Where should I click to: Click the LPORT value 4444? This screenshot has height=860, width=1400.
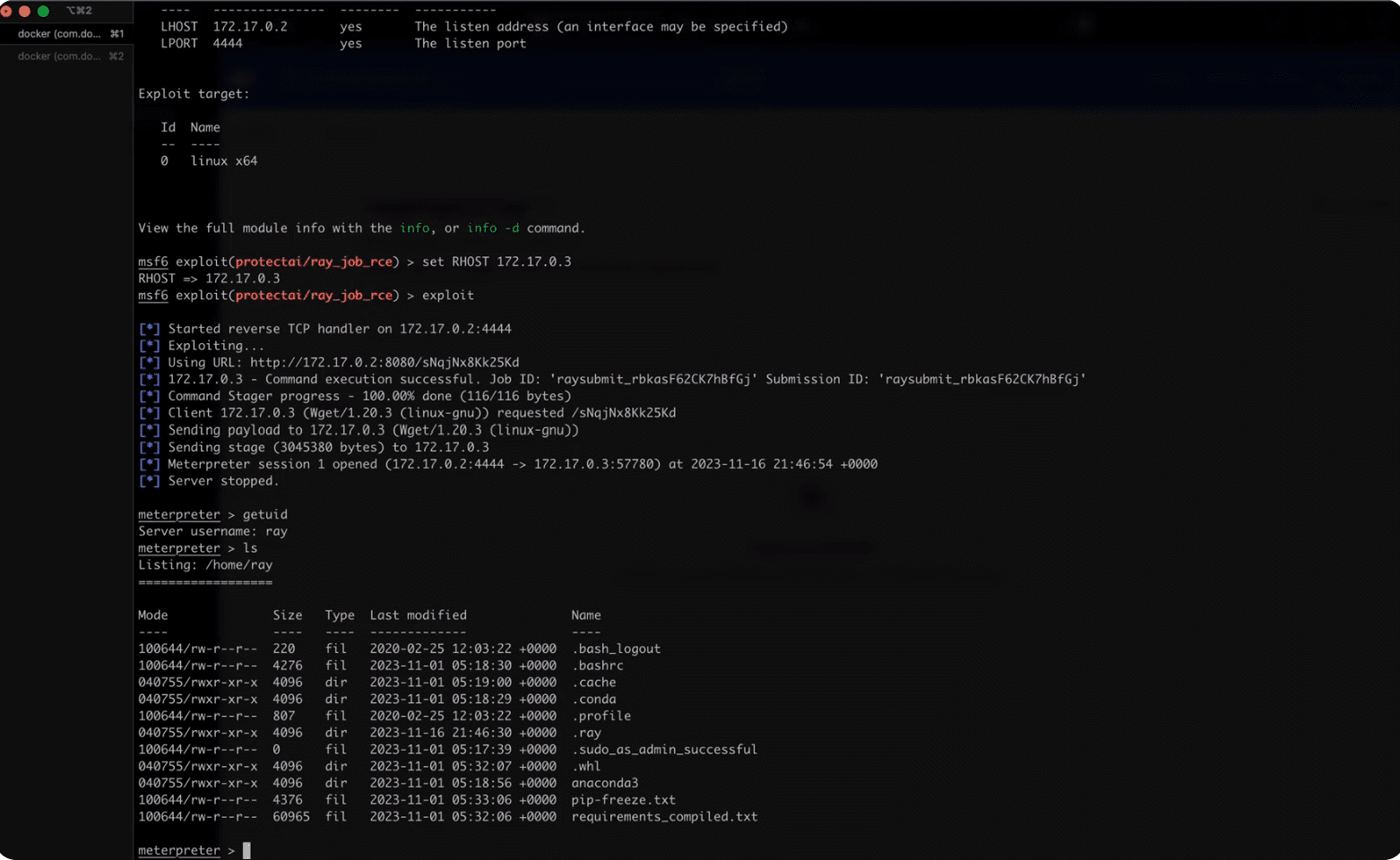pos(228,44)
